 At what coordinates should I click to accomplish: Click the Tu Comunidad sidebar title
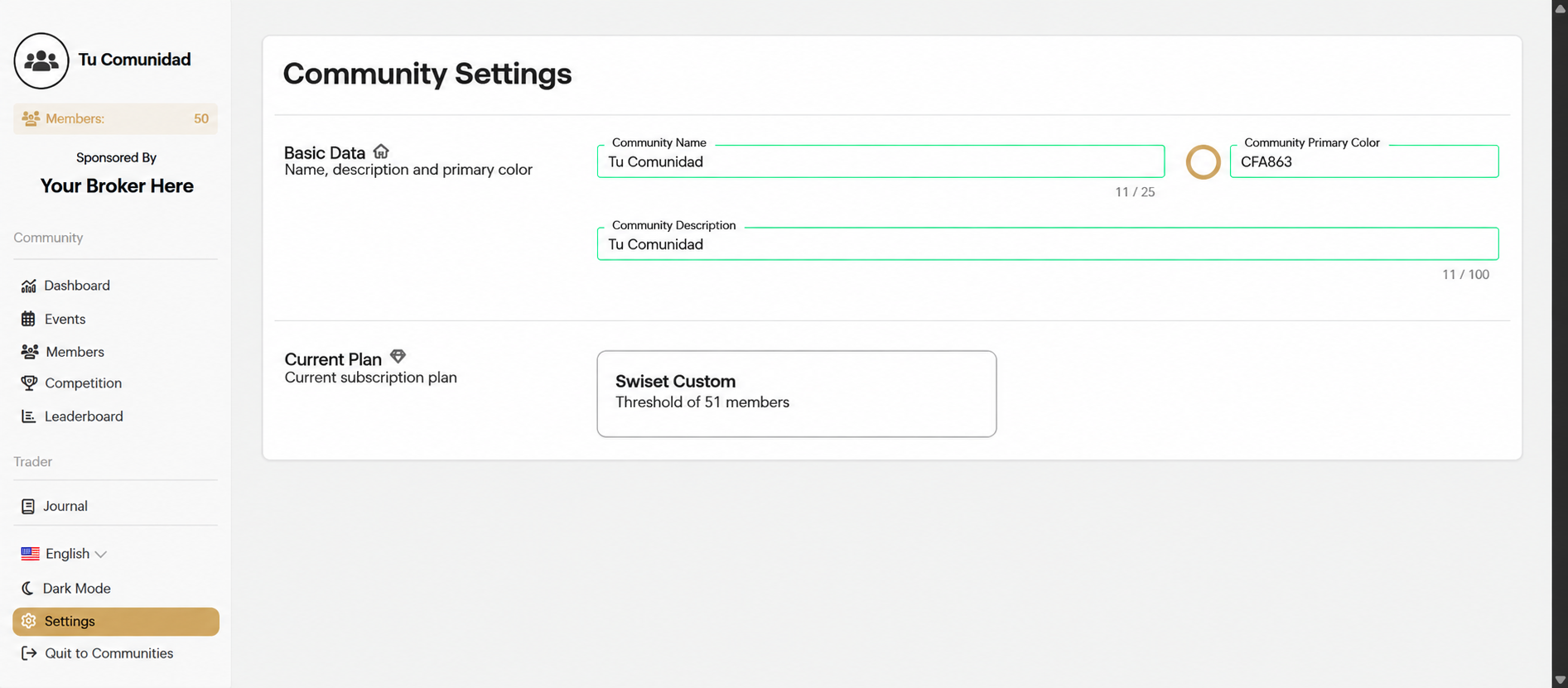pos(134,60)
